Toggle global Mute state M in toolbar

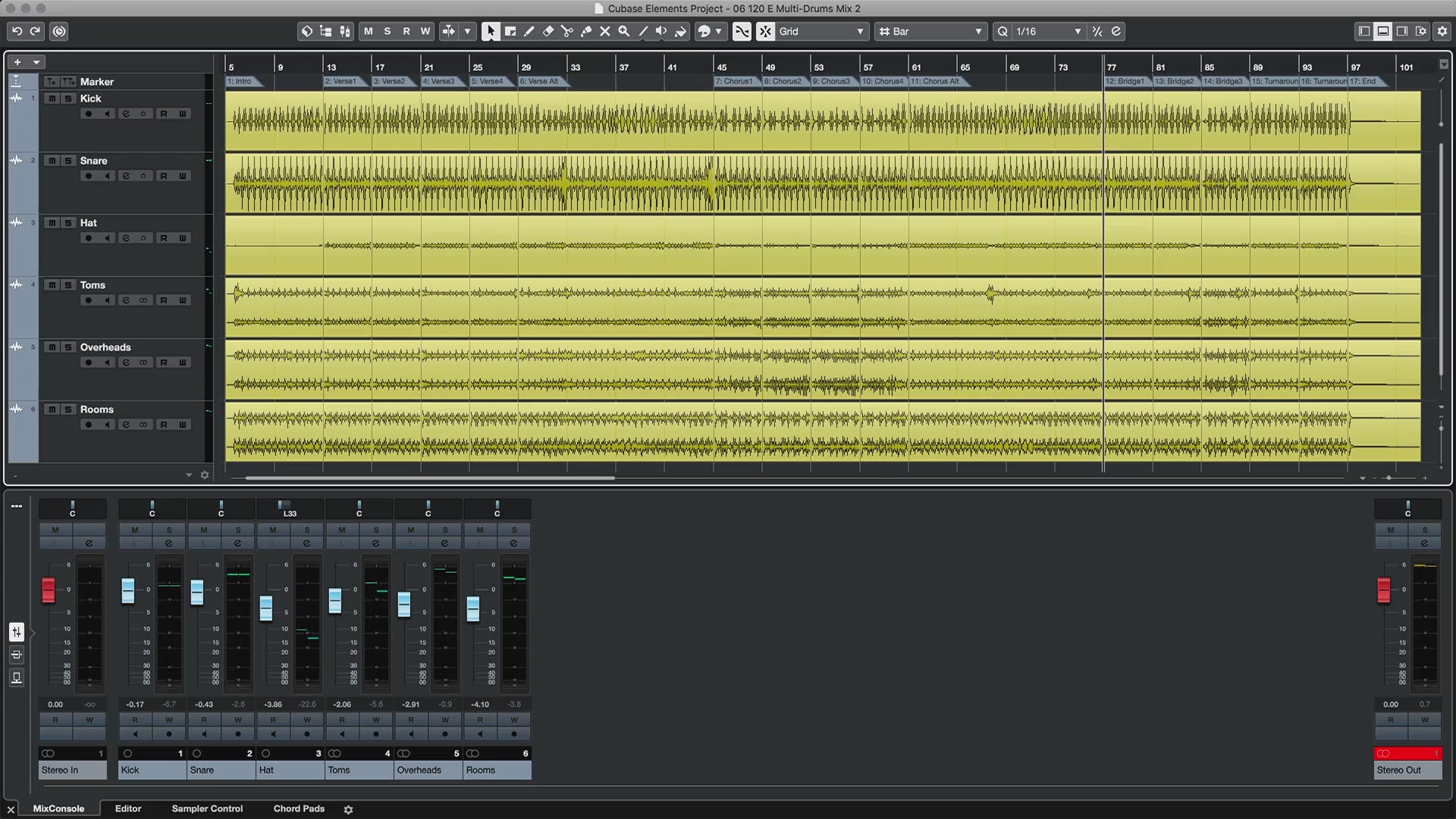[369, 31]
